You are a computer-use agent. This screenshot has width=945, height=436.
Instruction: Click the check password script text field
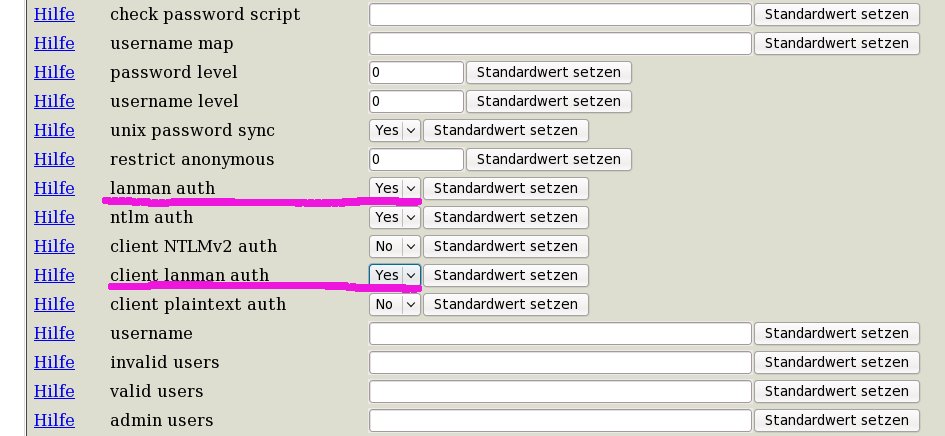point(560,15)
